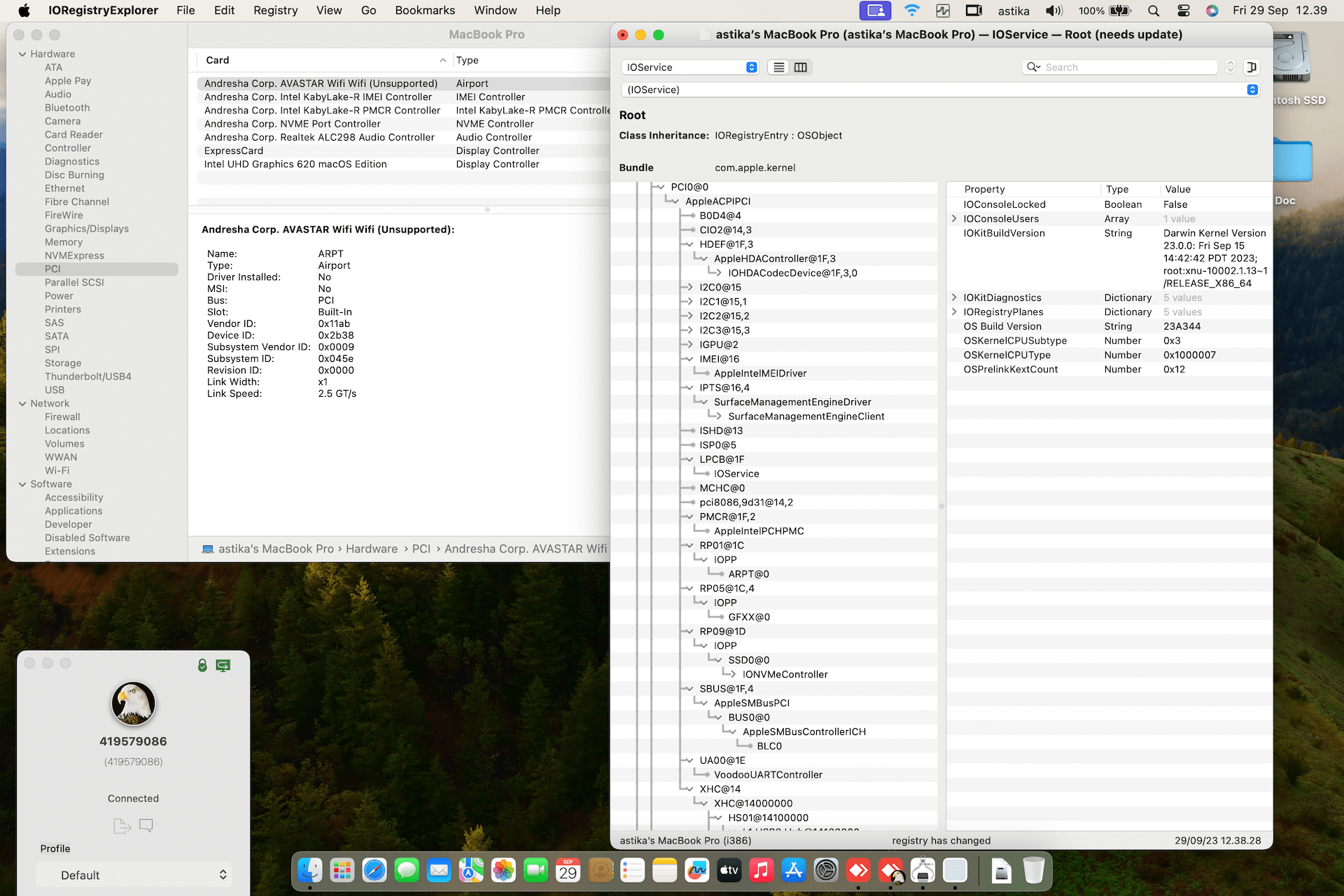Open the File menu
The image size is (1344, 896).
(185, 10)
